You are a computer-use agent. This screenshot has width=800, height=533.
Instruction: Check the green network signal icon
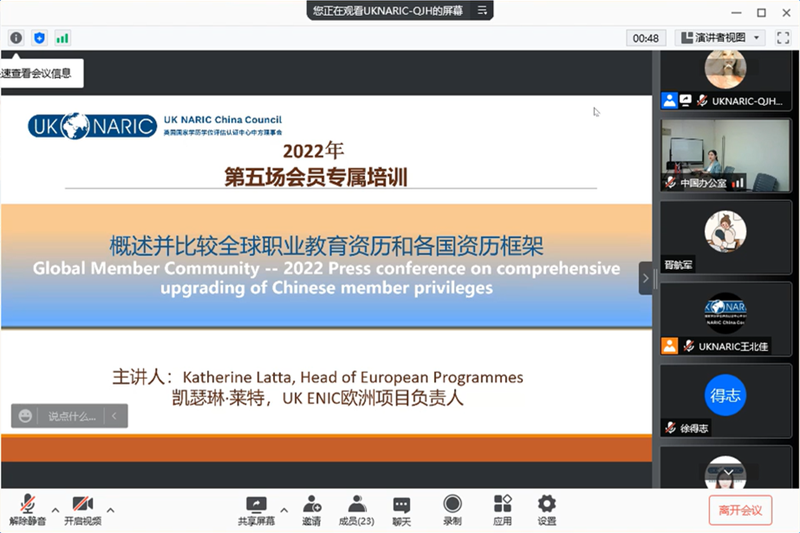pyautogui.click(x=62, y=37)
